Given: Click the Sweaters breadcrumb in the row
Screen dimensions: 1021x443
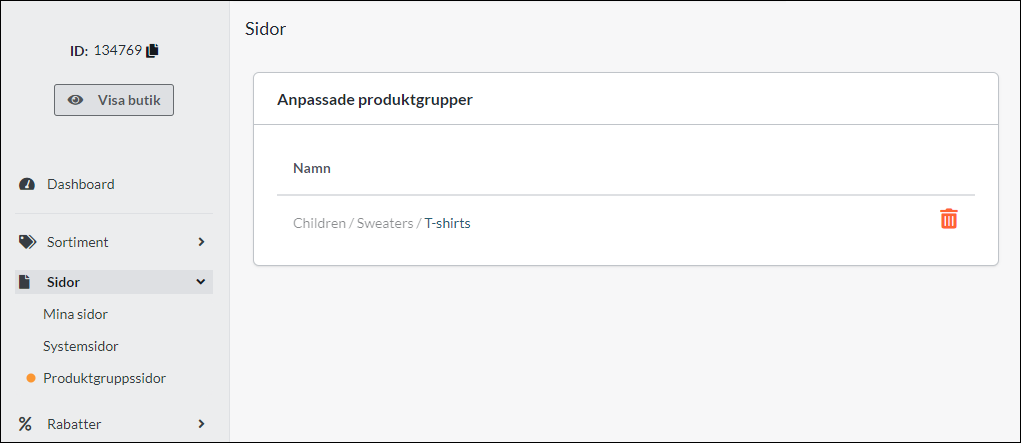Looking at the screenshot, I should [384, 223].
